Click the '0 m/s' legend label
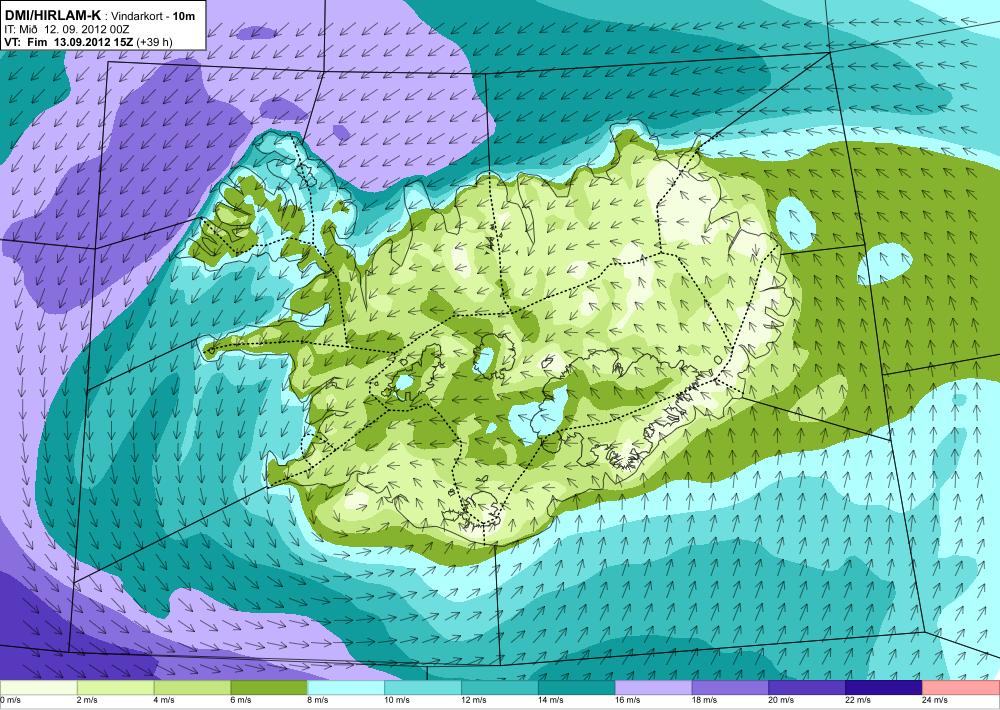Image resolution: width=1000 pixels, height=710 pixels. 10,700
